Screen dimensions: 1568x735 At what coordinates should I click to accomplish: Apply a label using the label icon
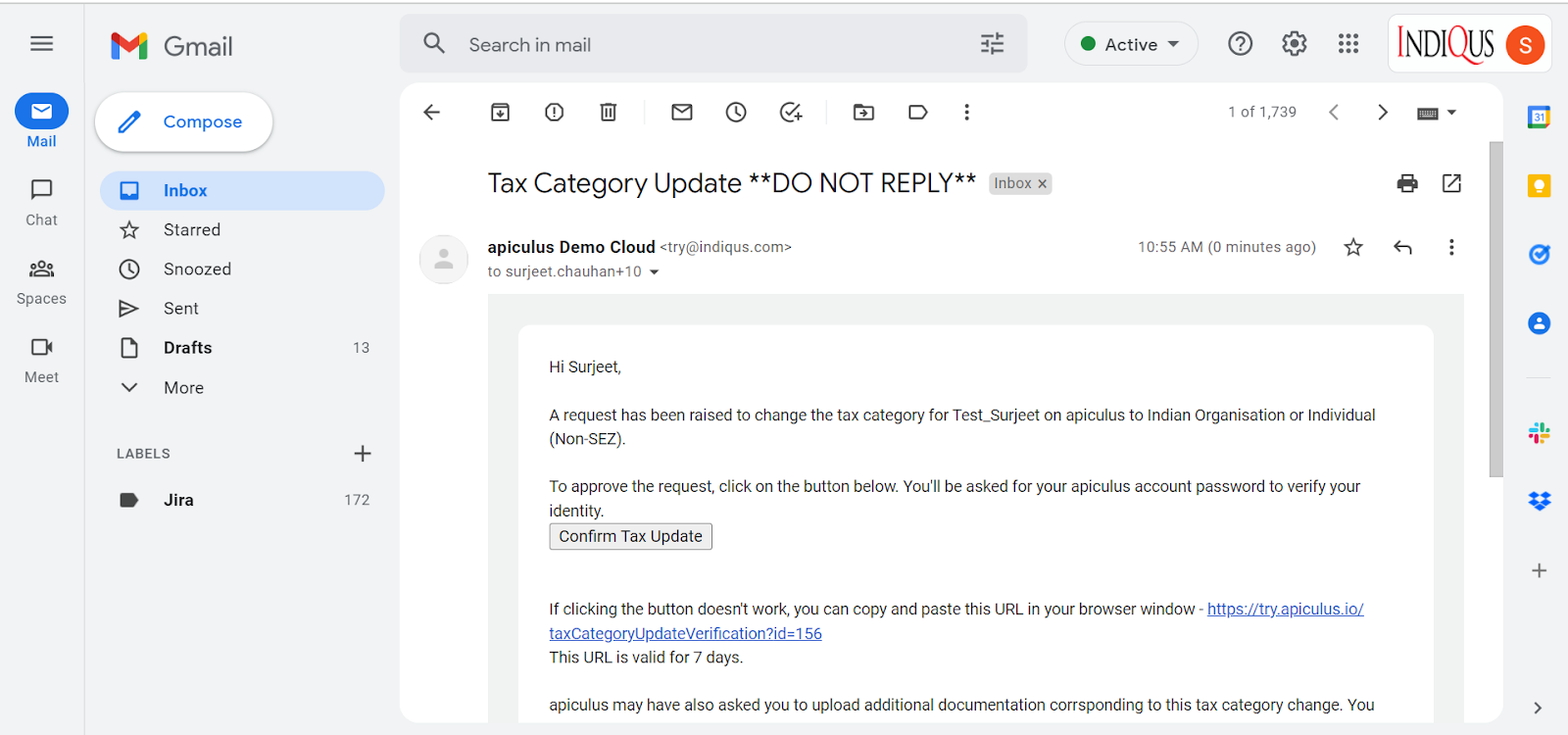(x=917, y=112)
